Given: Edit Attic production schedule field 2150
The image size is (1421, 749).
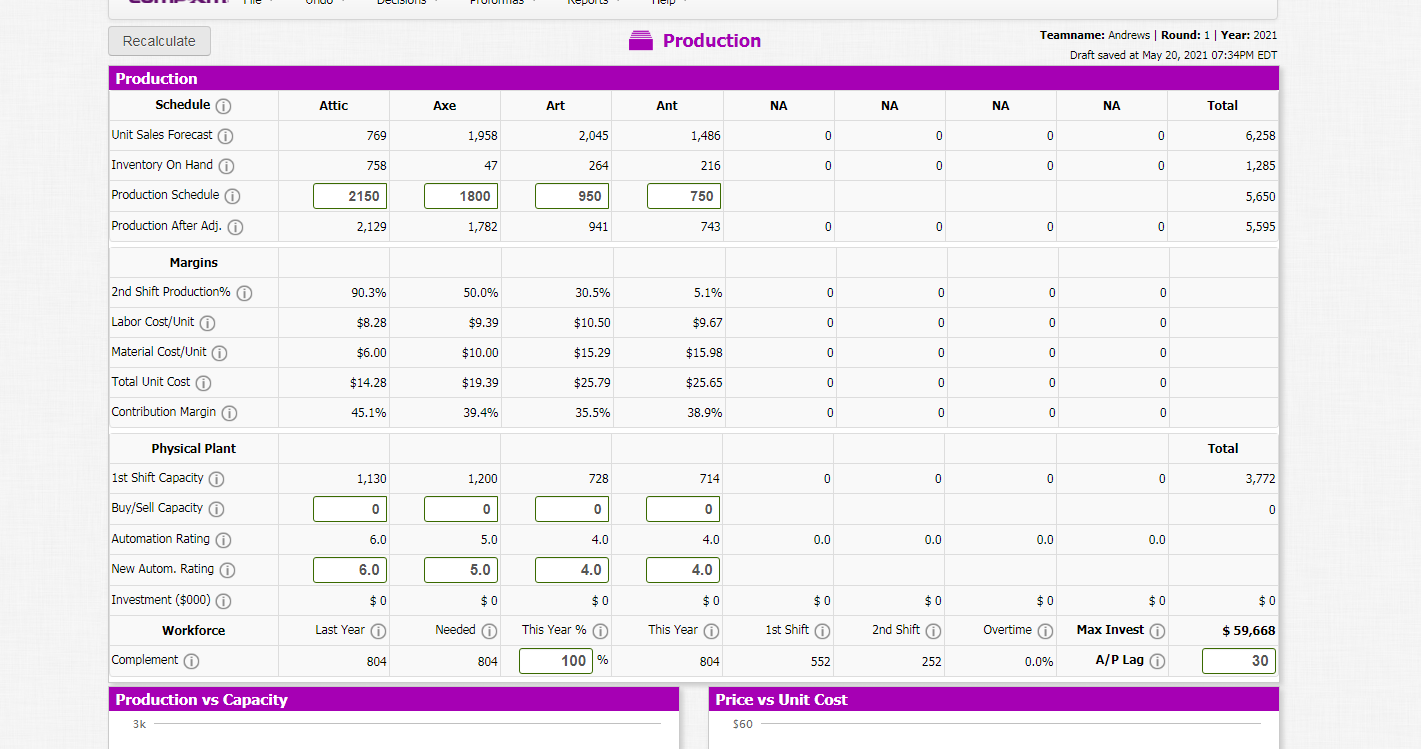Looking at the screenshot, I should (350, 196).
